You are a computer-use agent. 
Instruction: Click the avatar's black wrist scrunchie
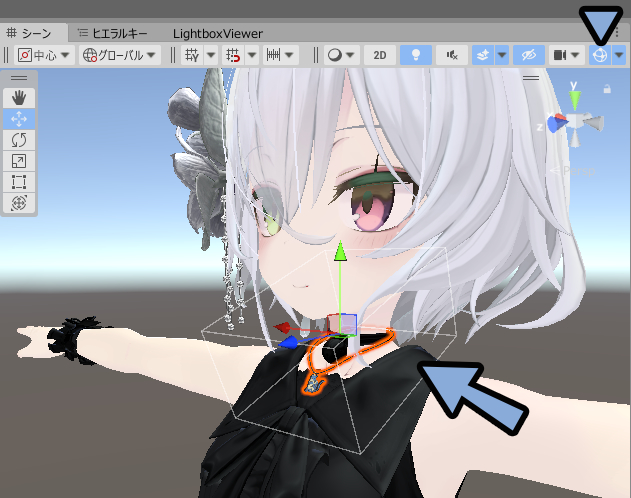pyautogui.click(x=70, y=340)
